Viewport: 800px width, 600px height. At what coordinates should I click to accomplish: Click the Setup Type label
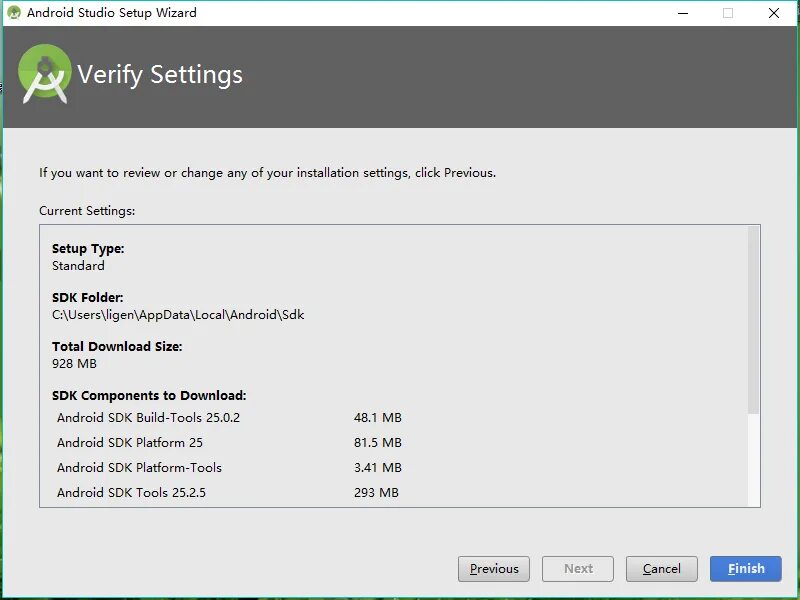tap(88, 248)
